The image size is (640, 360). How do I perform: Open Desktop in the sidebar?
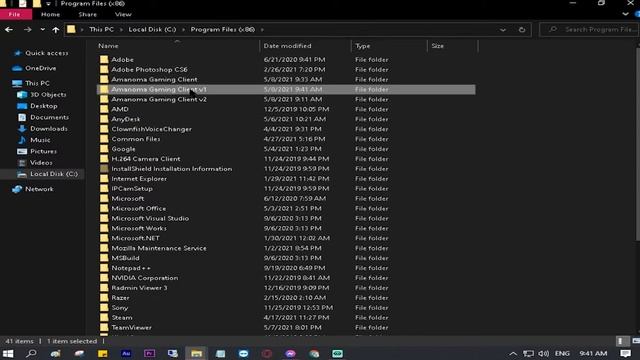(x=38, y=106)
